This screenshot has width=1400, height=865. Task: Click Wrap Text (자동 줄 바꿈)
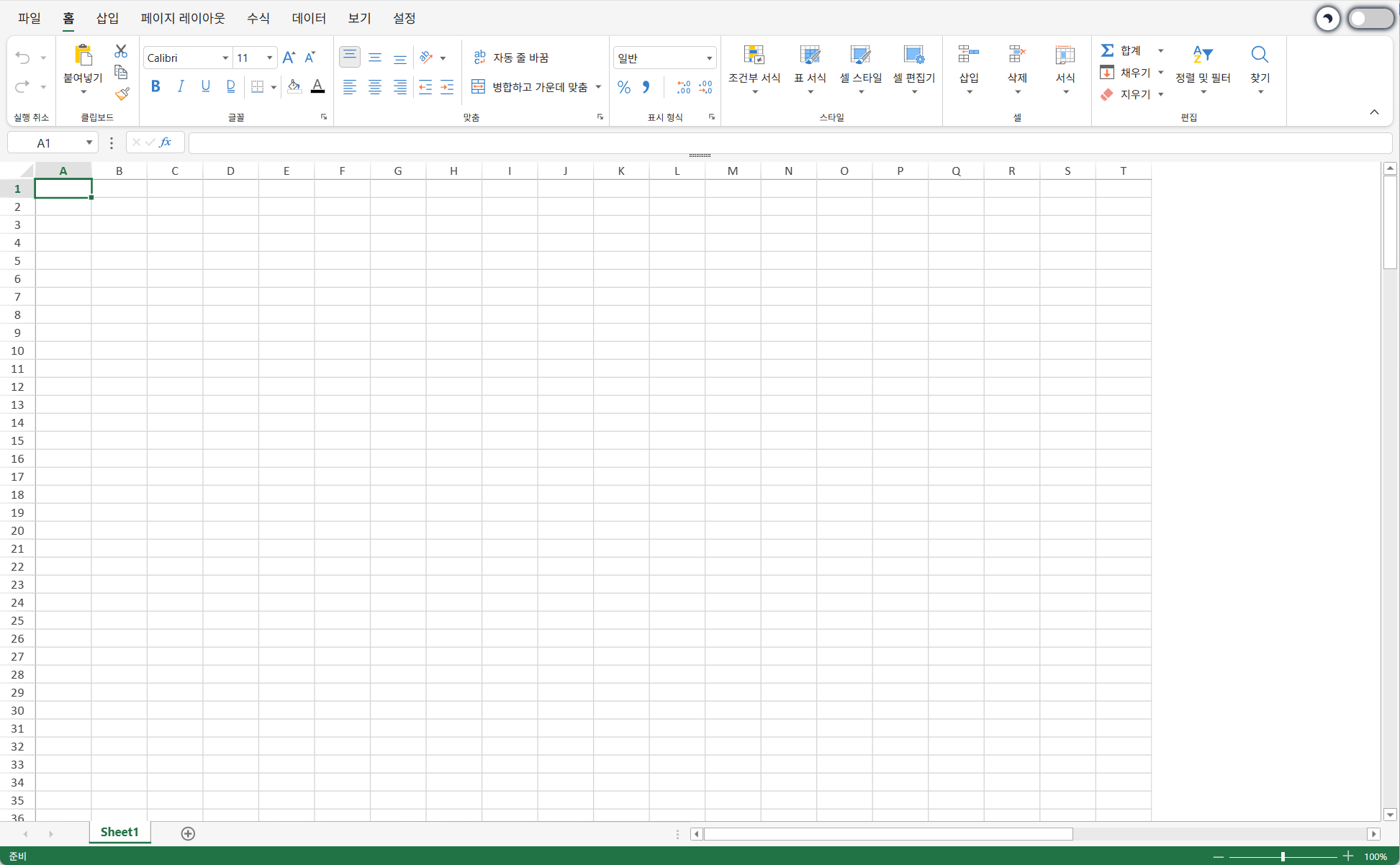click(x=511, y=58)
